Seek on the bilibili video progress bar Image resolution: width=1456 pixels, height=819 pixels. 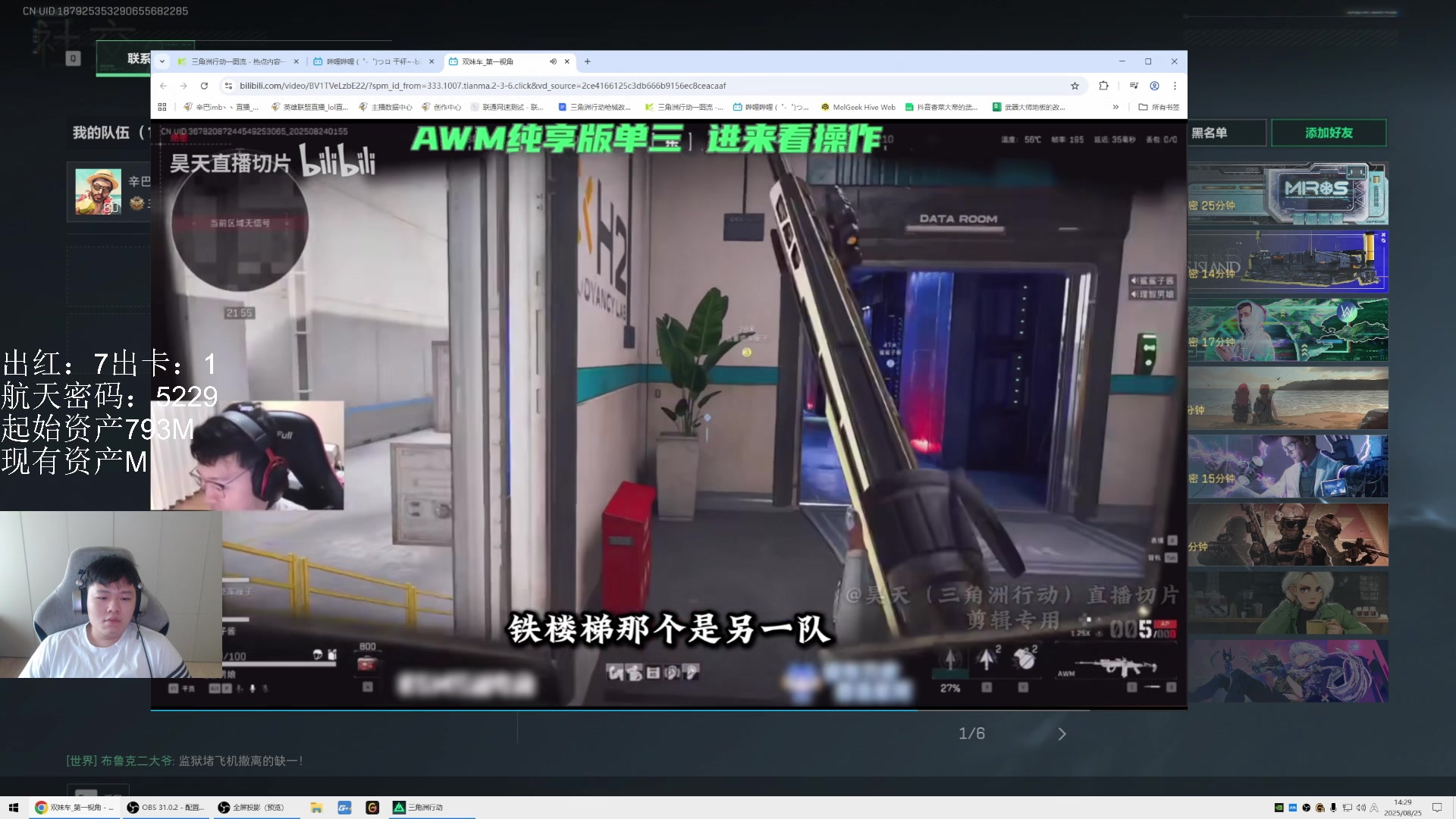click(669, 709)
